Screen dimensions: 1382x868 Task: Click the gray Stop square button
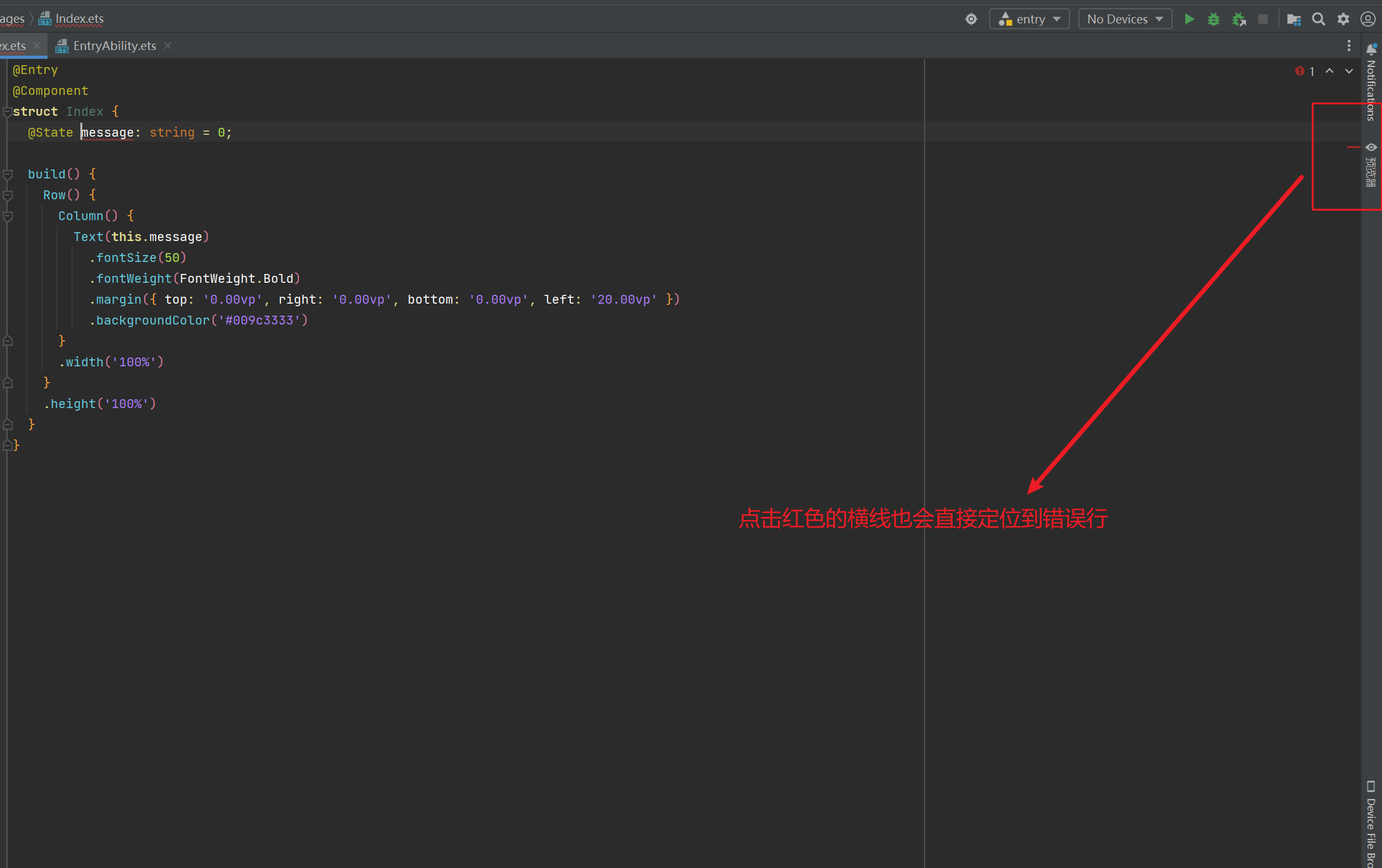point(1262,19)
